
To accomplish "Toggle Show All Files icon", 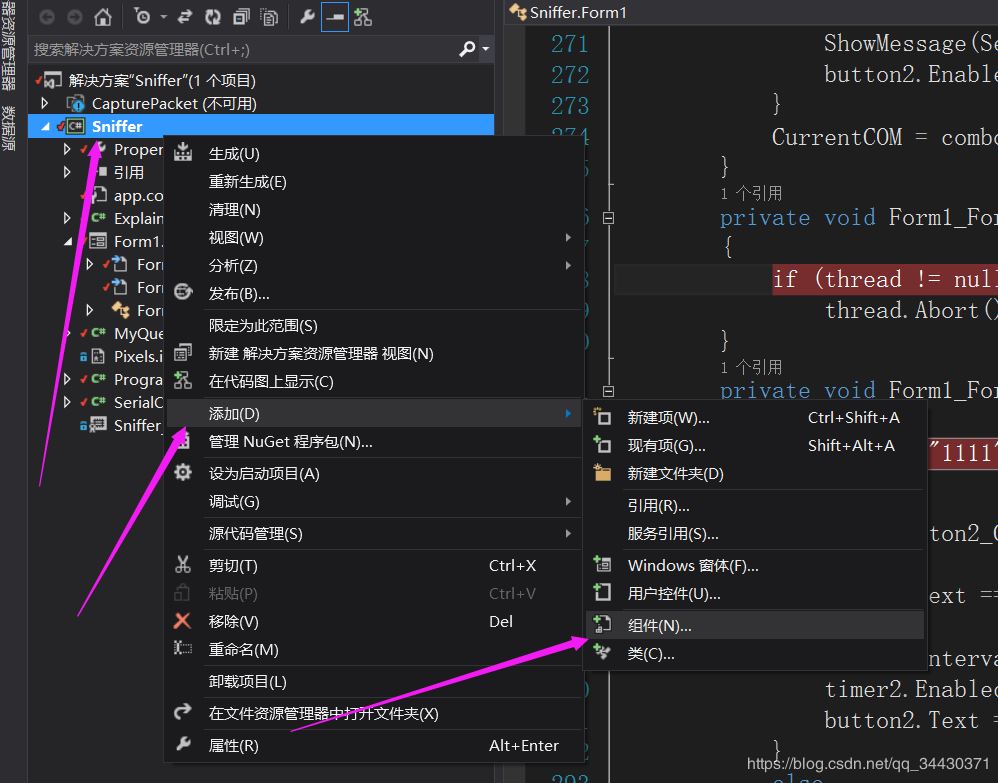I will click(270, 17).
